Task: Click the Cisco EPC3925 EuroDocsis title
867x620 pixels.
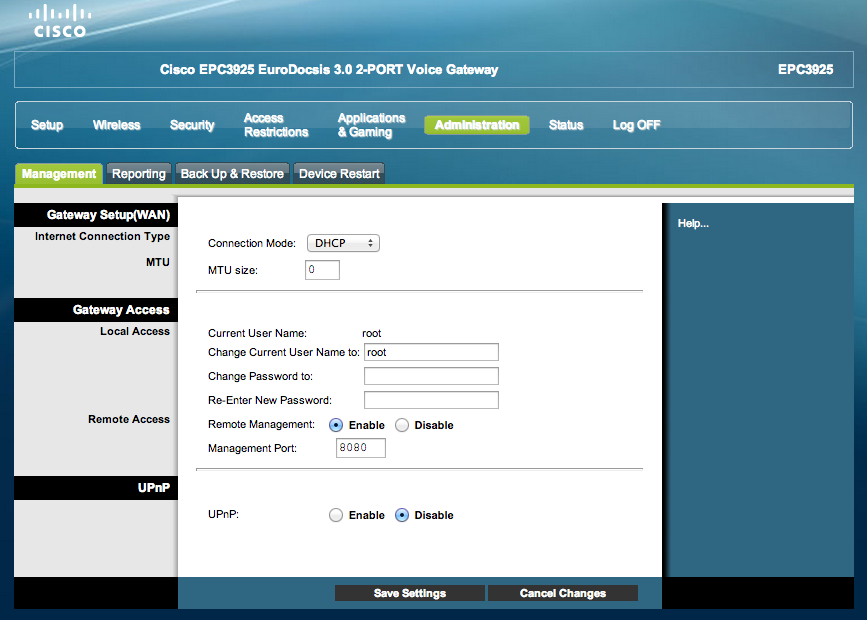Action: click(329, 70)
